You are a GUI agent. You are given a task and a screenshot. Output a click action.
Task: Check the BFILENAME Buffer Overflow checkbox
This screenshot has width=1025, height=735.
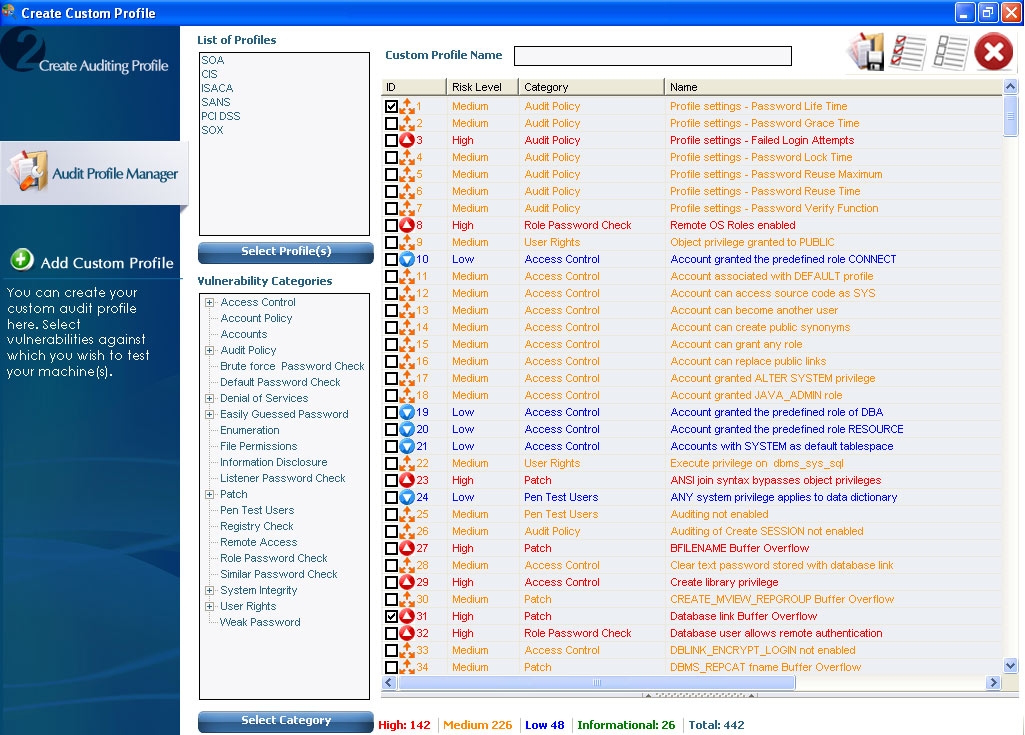click(x=391, y=548)
